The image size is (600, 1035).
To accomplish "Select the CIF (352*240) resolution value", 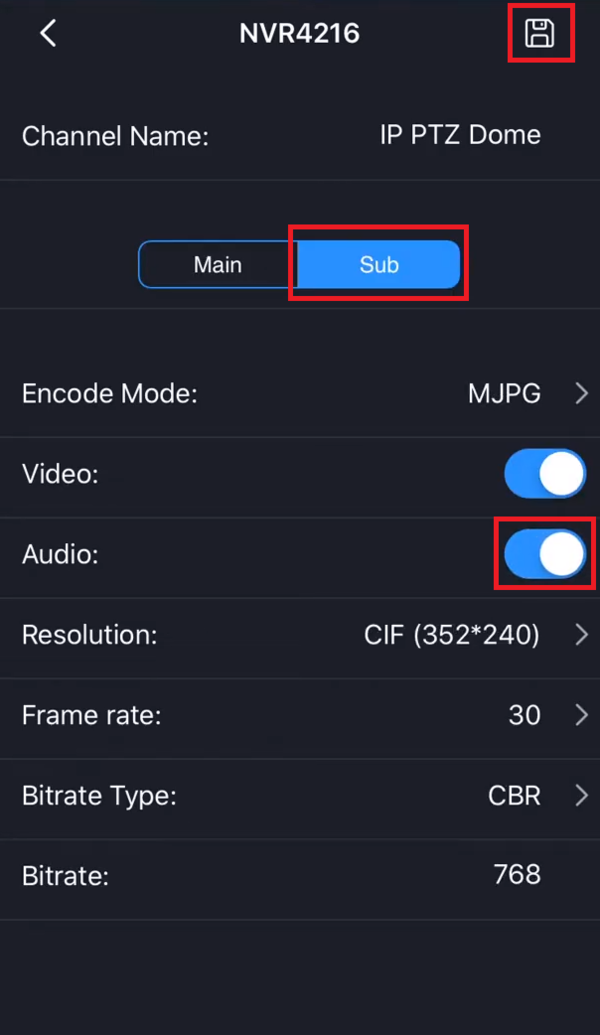I will (452, 635).
